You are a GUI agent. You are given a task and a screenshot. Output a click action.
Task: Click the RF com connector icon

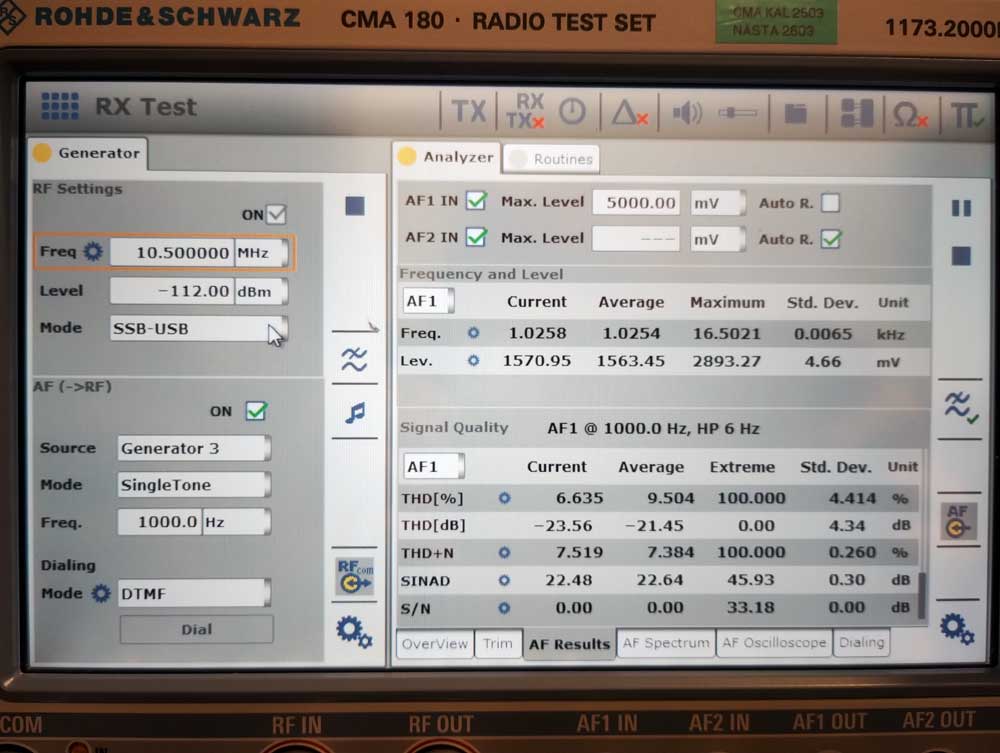click(x=355, y=576)
